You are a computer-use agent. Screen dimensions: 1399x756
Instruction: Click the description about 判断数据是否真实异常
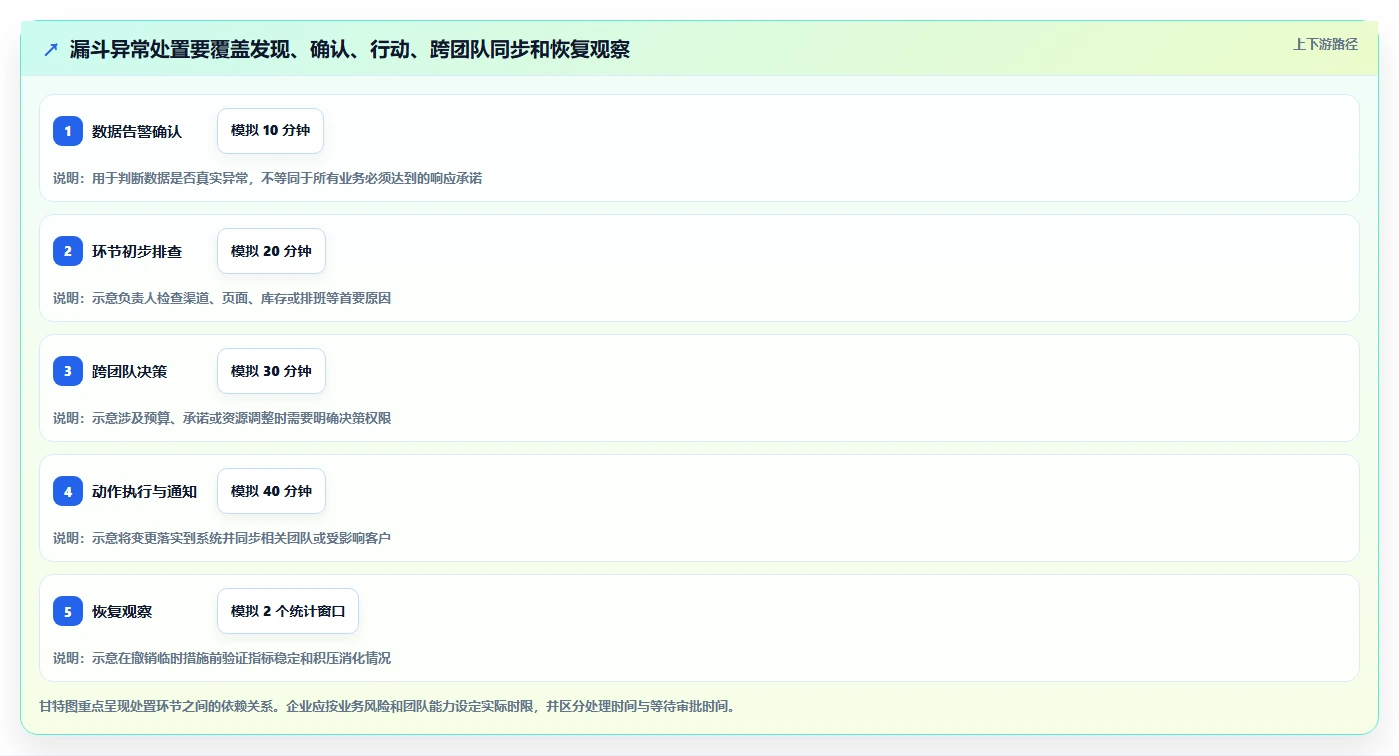[267, 178]
